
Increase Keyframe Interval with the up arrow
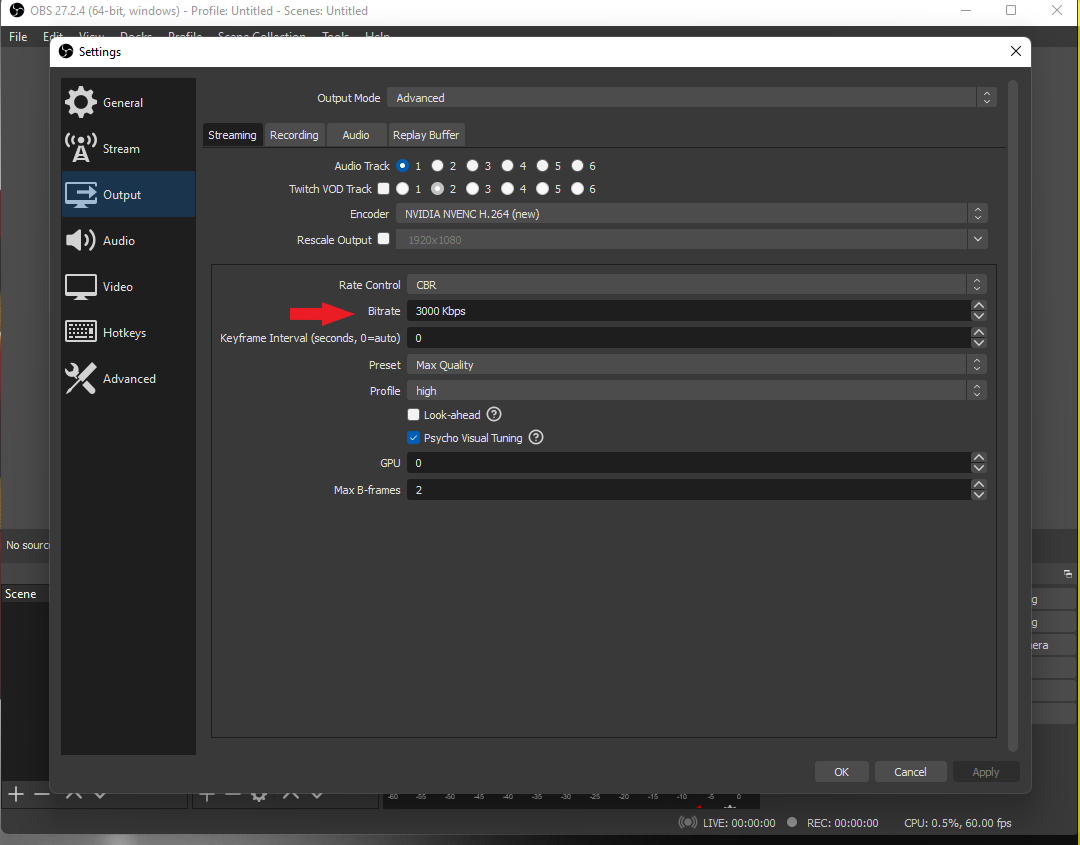[x=979, y=332]
